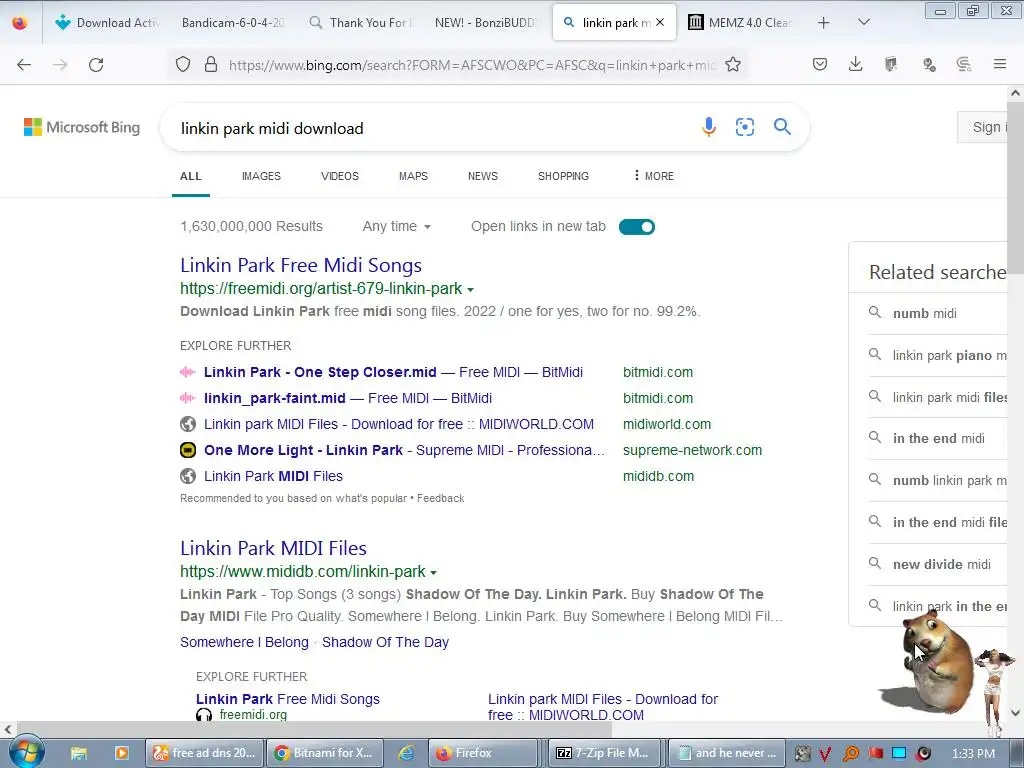This screenshot has width=1024, height=768.
Task: Click the Sign in button
Action: pos(983,127)
